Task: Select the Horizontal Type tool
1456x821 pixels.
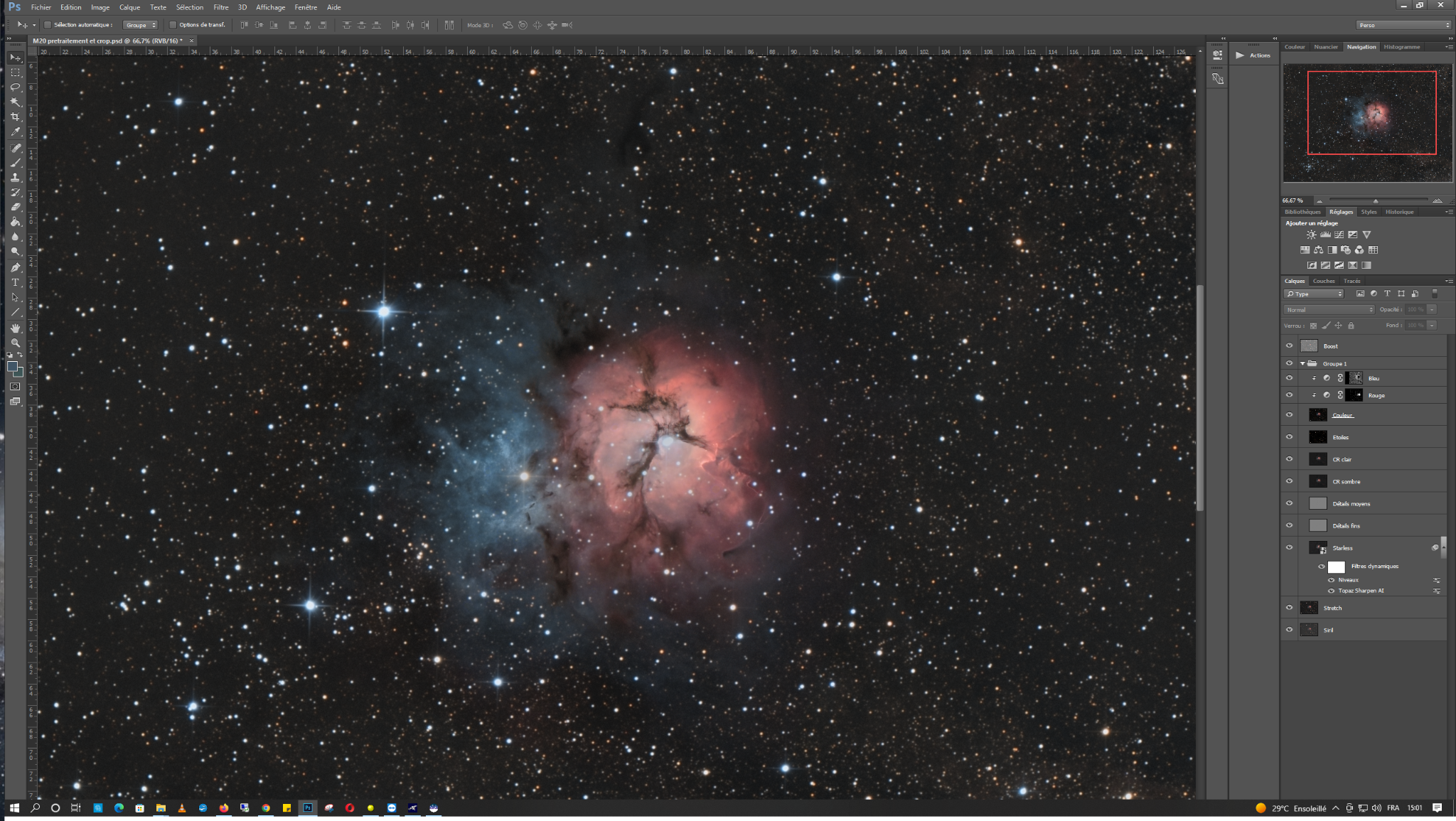Action: pyautogui.click(x=15, y=282)
